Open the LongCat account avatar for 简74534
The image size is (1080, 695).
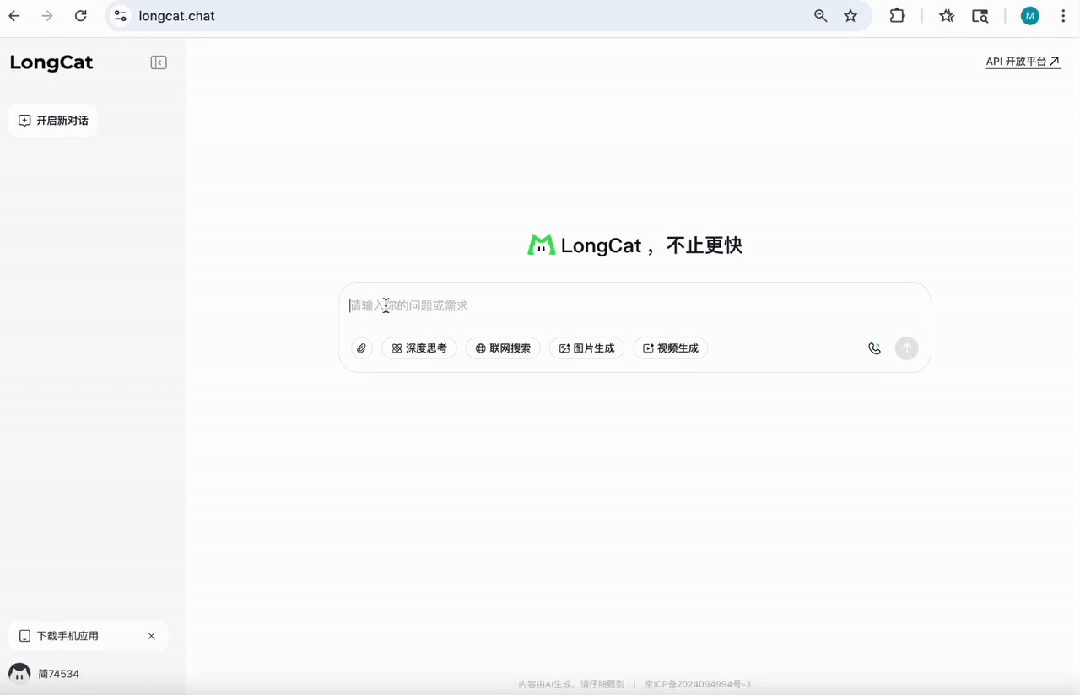(x=21, y=673)
